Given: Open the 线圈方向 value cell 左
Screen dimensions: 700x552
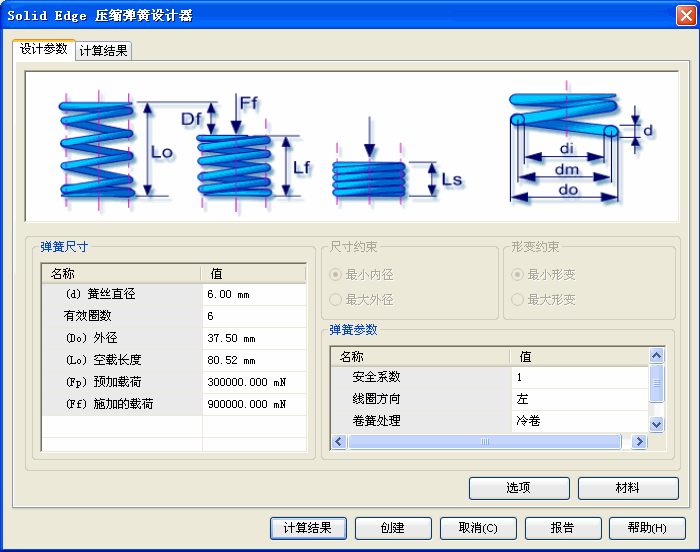Looking at the screenshot, I should 578,399.
